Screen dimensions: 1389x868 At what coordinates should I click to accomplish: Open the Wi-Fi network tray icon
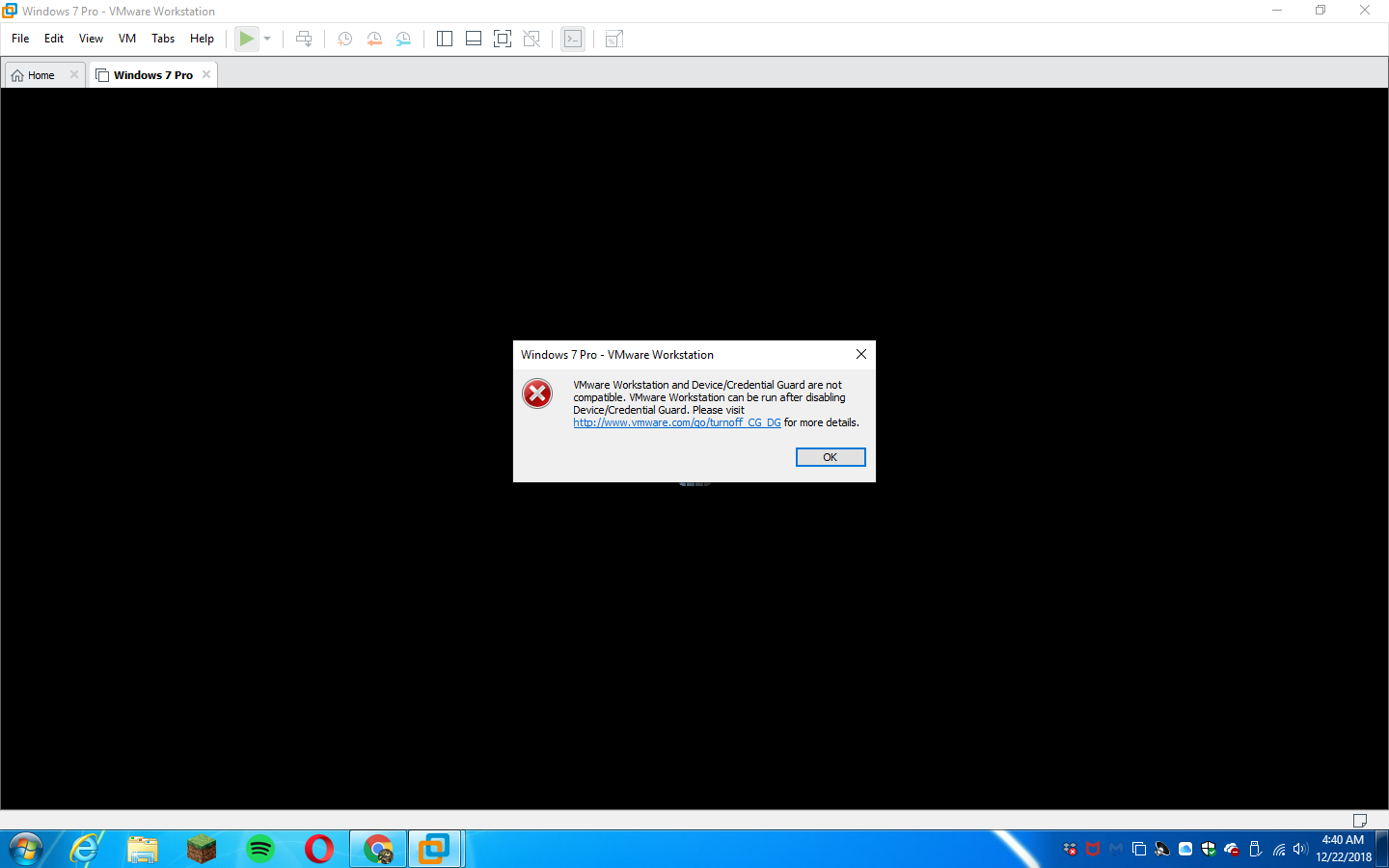[x=1279, y=849]
